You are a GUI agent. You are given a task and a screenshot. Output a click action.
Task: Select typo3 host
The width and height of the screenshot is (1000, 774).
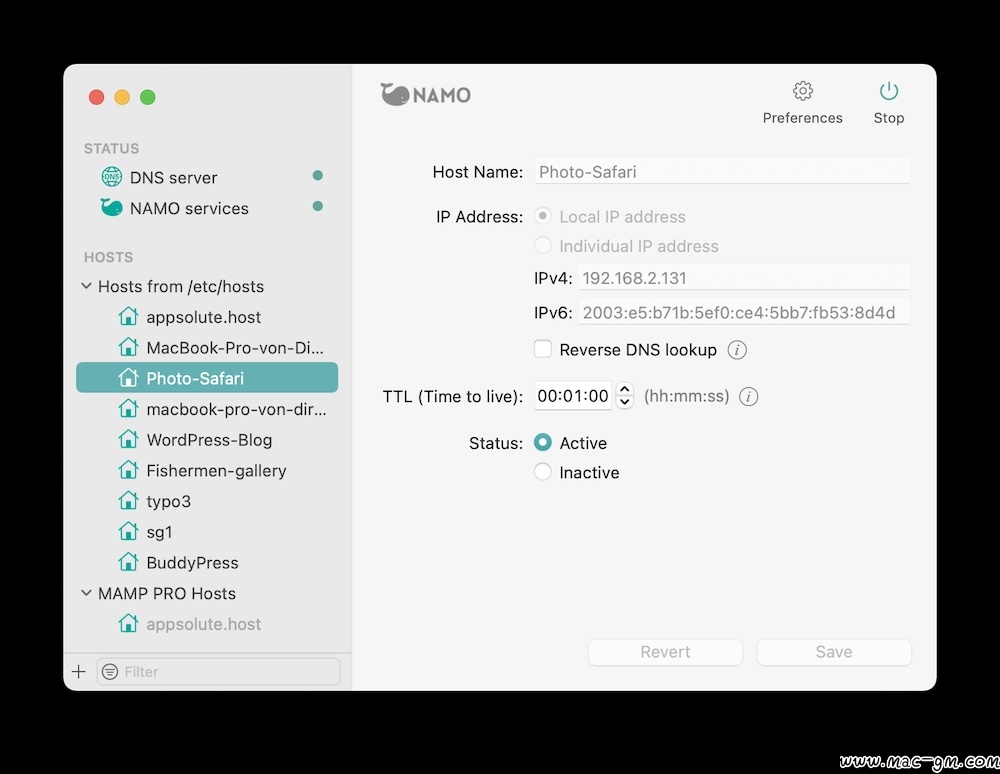[x=207, y=501]
